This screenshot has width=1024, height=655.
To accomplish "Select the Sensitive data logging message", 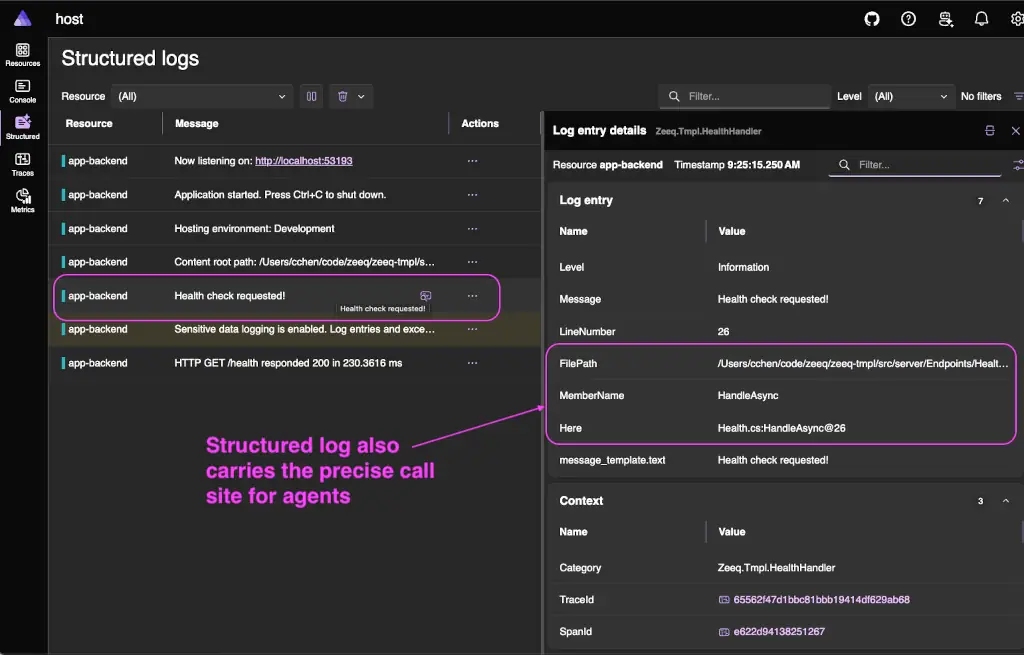I will click(x=304, y=329).
